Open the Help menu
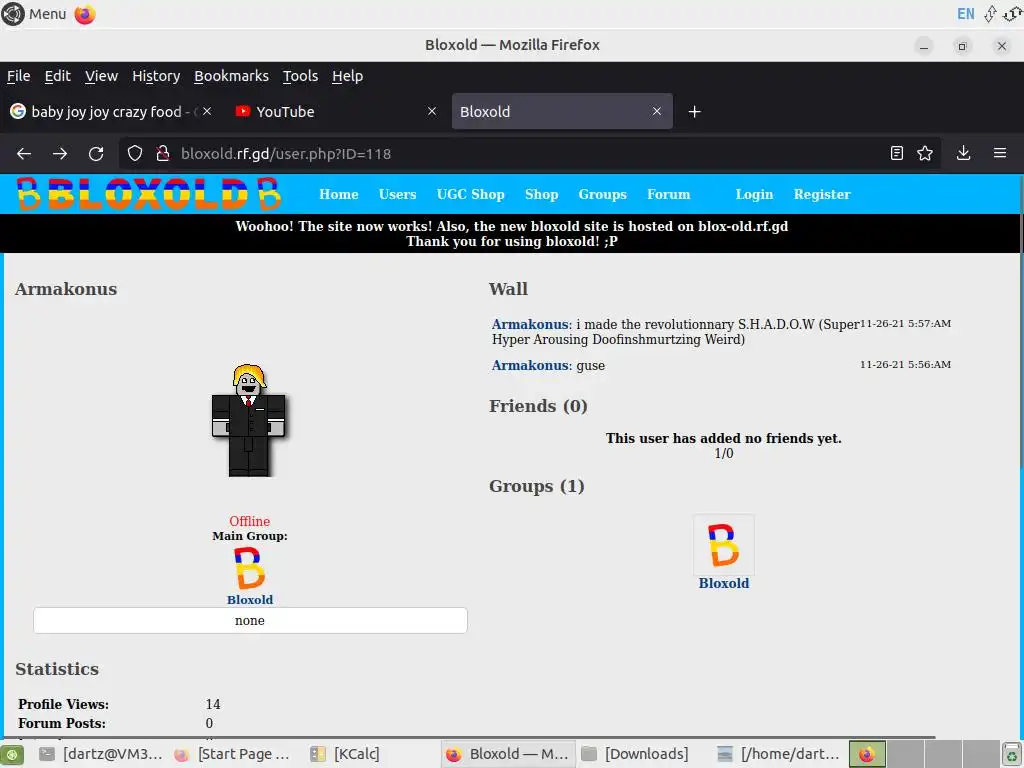Viewport: 1024px width, 768px height. [347, 76]
